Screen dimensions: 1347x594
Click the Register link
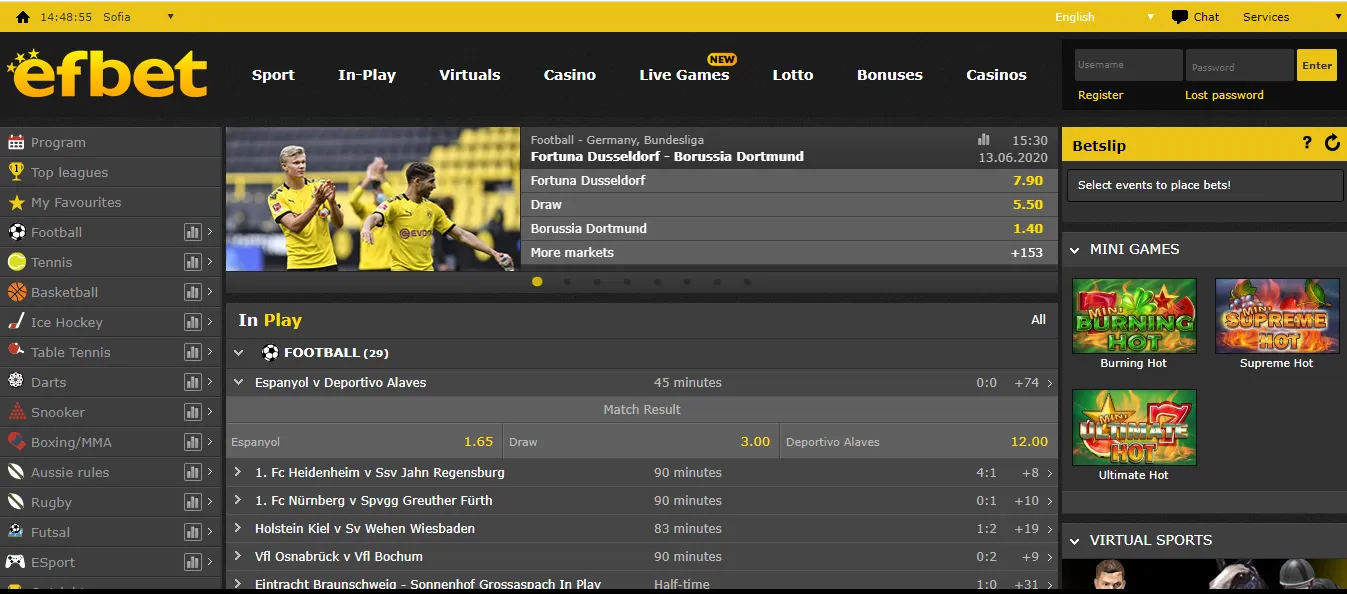(1101, 95)
